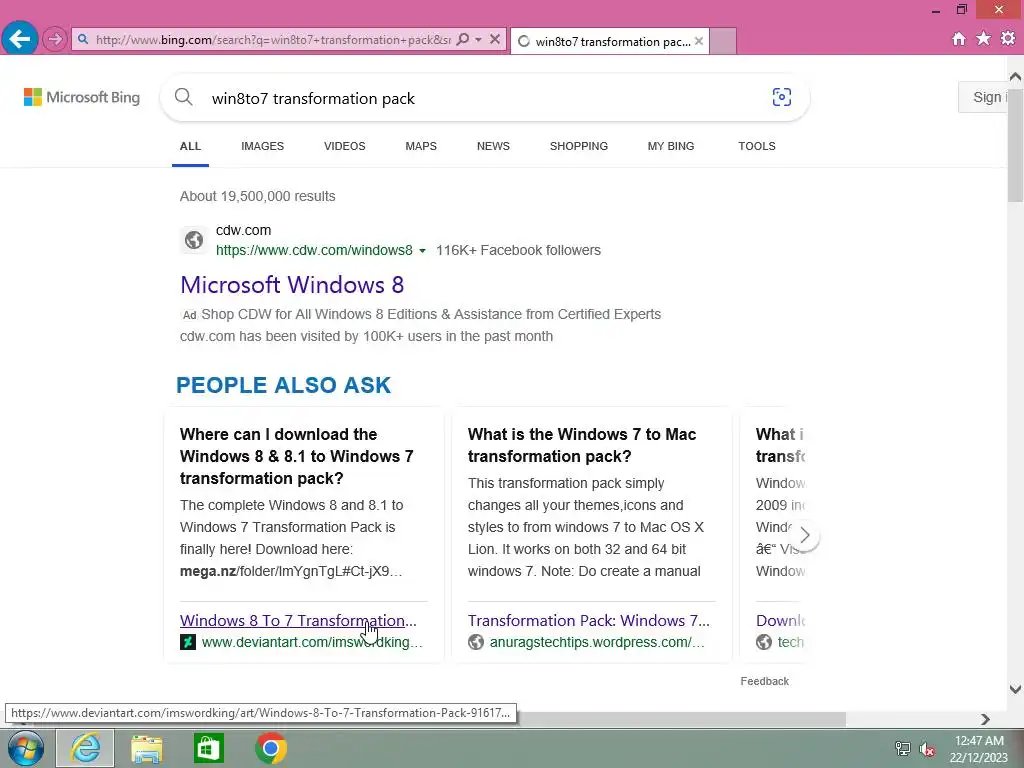Screen dimensions: 1024x768
Task: Click the DeviantArt favicon icon
Action: [x=187, y=642]
